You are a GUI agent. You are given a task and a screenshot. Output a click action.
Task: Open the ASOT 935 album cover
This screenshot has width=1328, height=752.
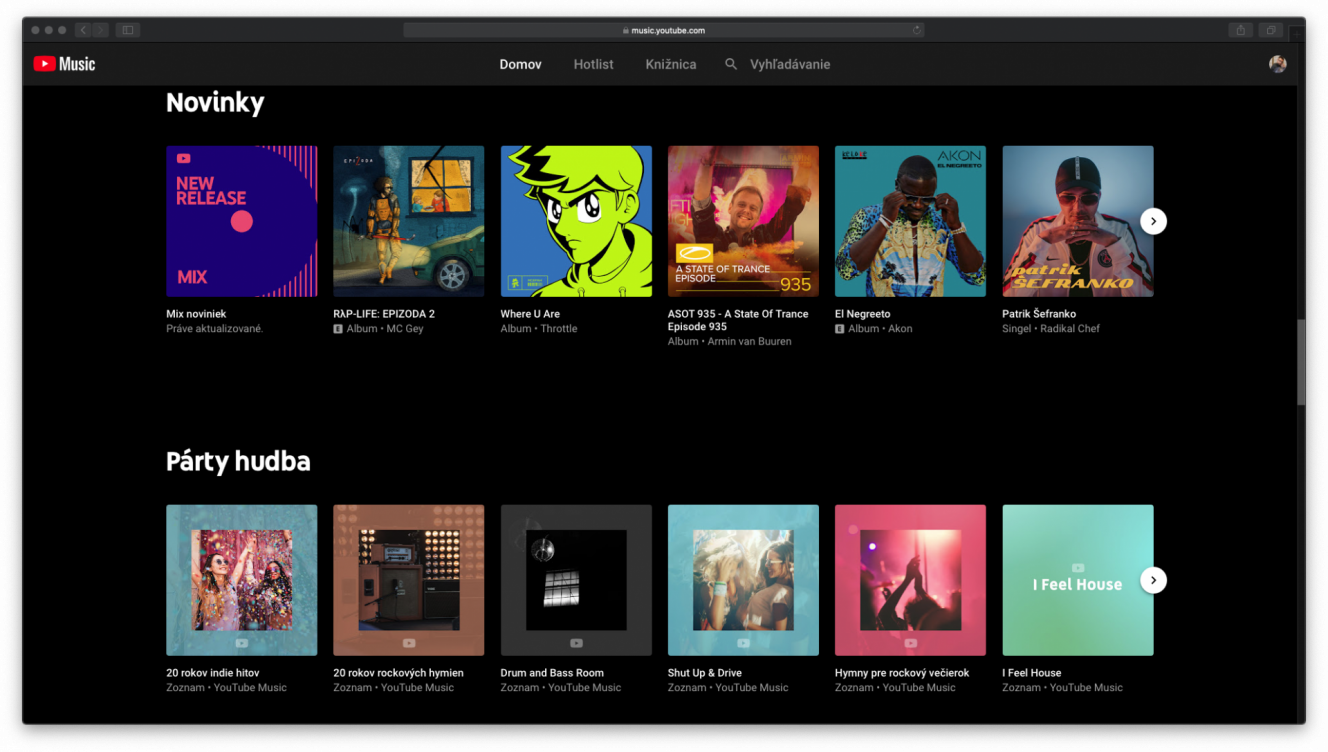(743, 221)
